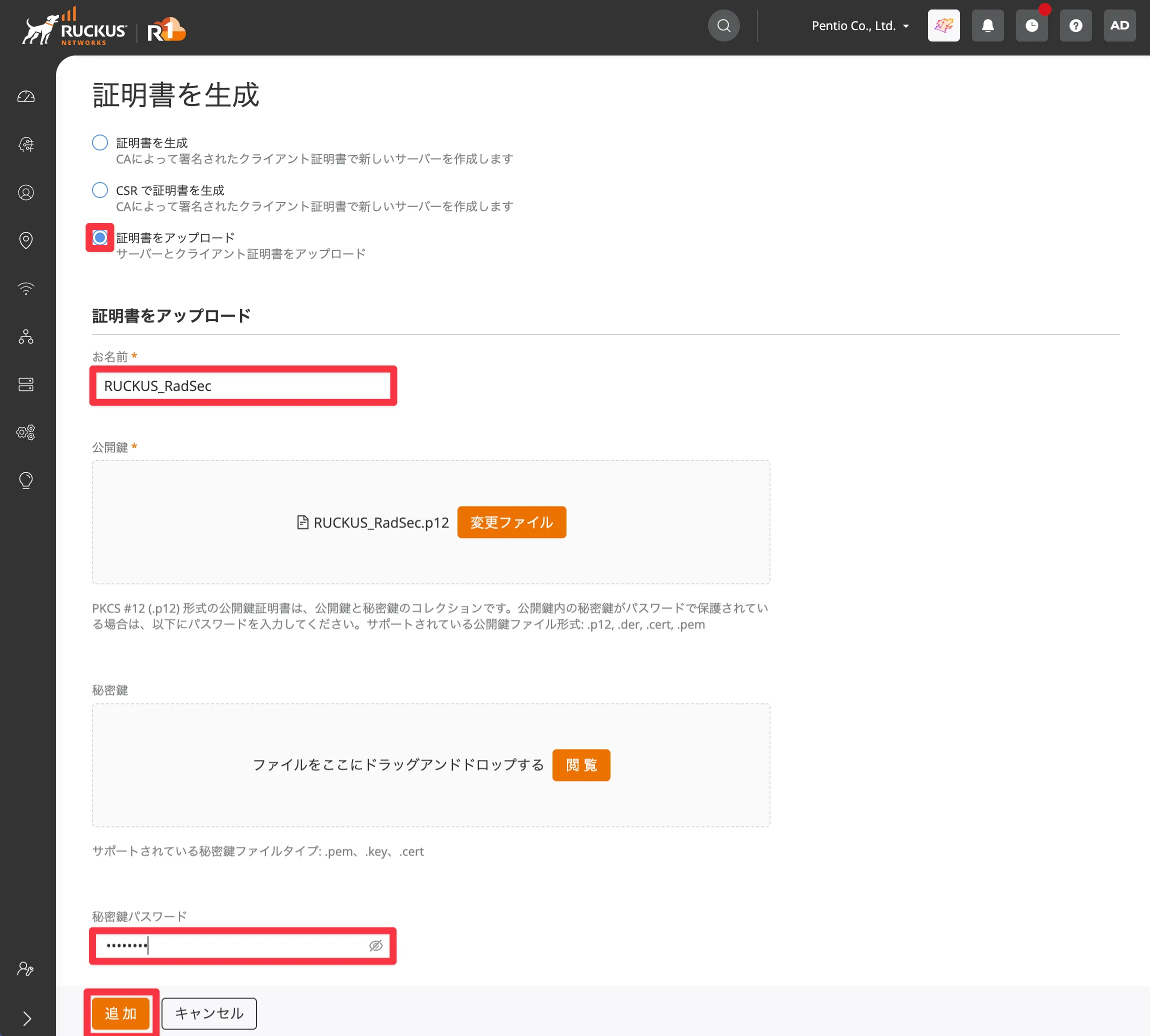Click the RUCKUS_RadSec.p12 file name
Image resolution: width=1150 pixels, height=1036 pixels.
(381, 522)
